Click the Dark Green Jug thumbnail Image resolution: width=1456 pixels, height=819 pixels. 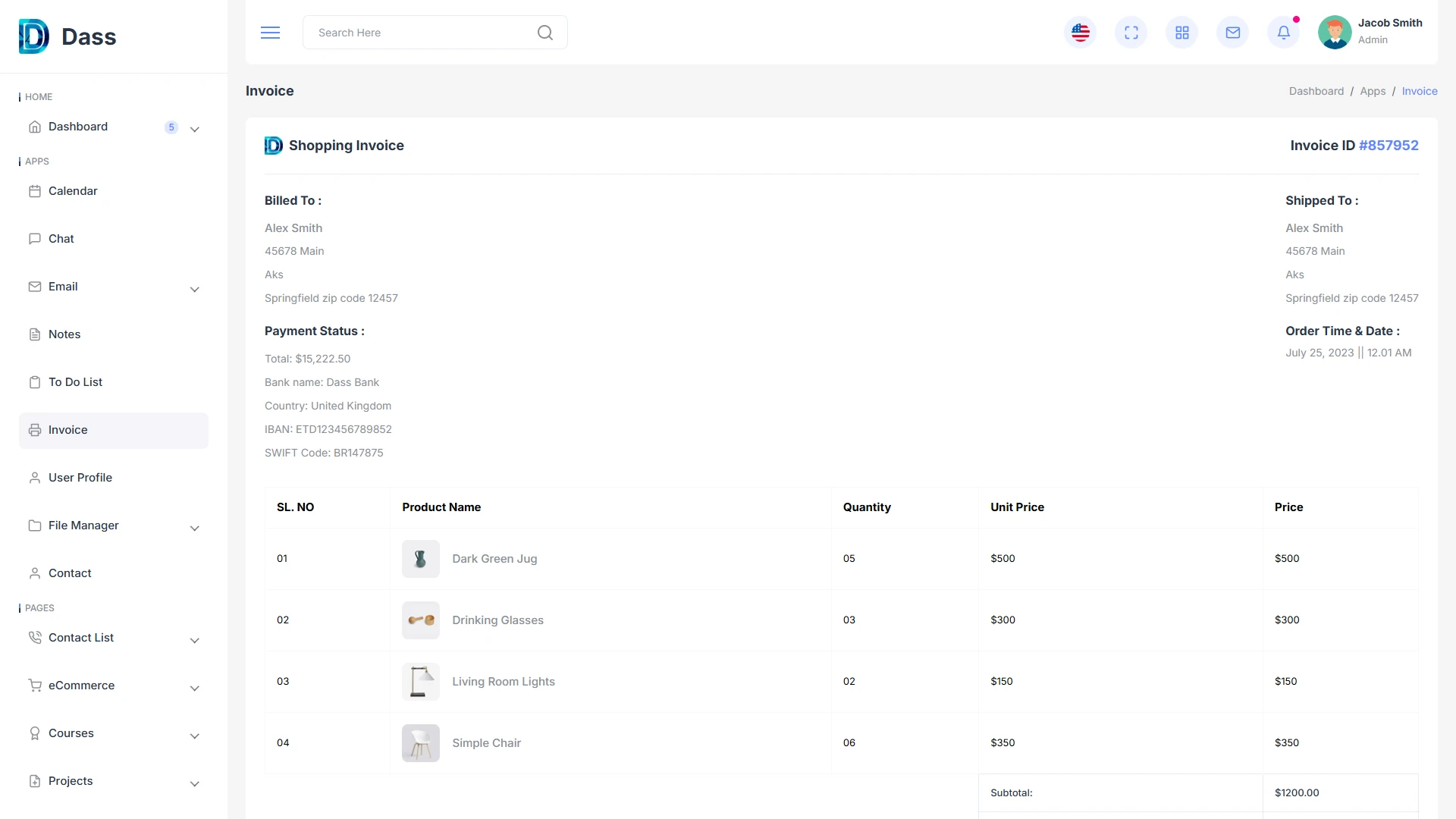(421, 559)
